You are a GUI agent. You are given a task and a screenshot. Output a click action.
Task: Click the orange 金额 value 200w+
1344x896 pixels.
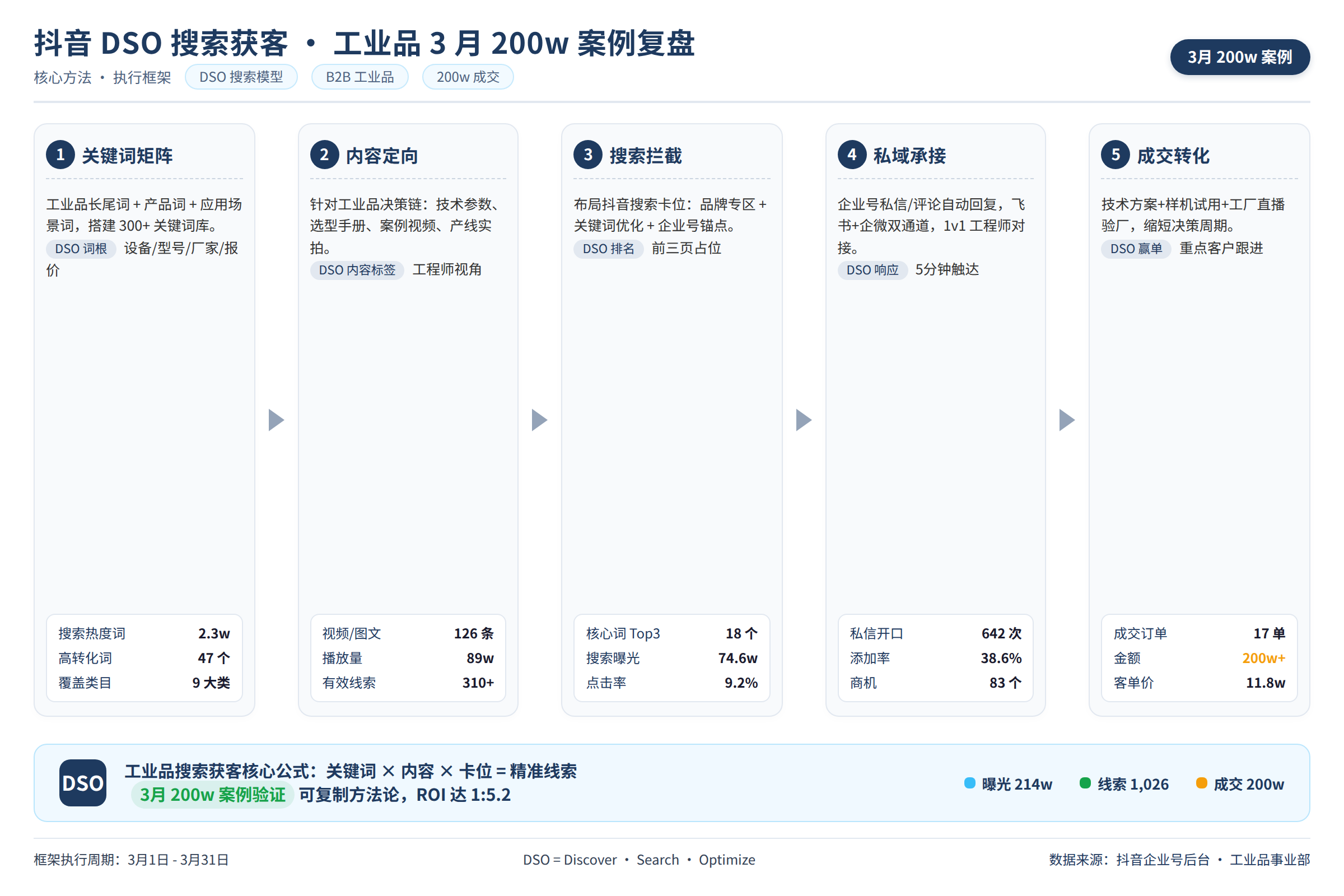1264,657
